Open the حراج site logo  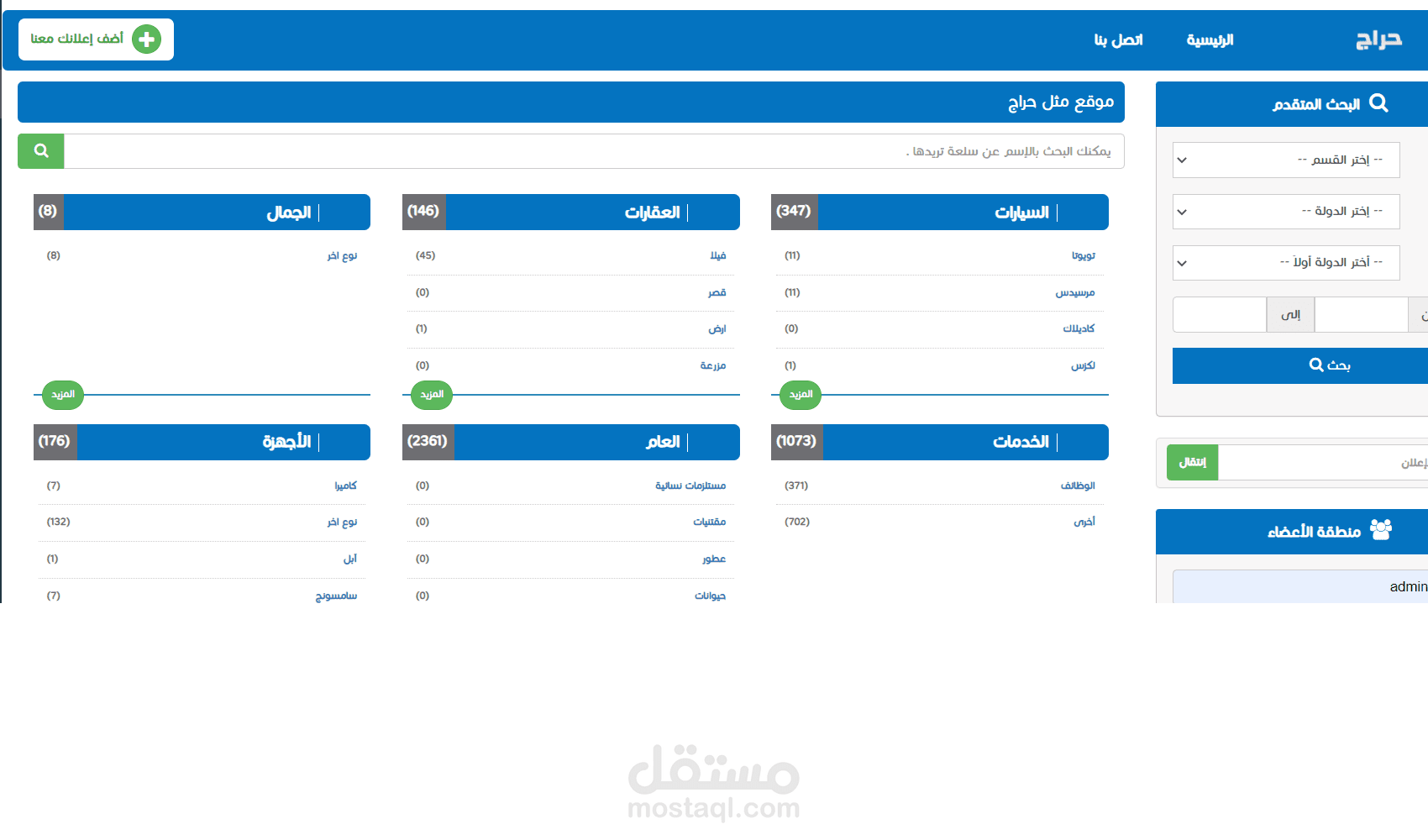[1379, 39]
